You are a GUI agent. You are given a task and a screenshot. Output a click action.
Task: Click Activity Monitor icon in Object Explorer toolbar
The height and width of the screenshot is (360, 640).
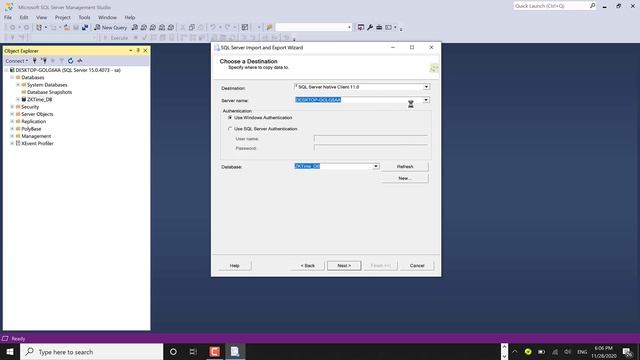click(x=80, y=61)
